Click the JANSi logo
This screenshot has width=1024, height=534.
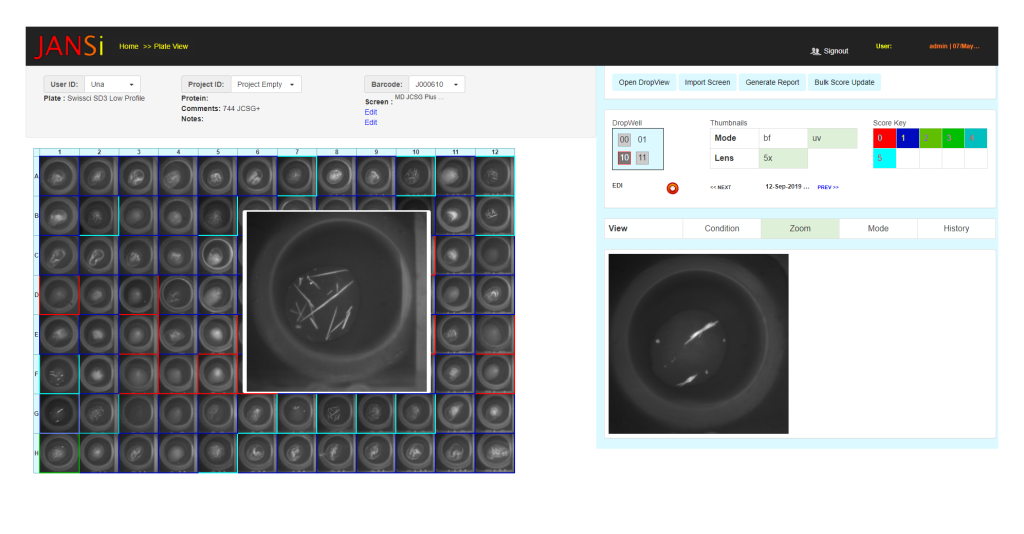pos(70,47)
